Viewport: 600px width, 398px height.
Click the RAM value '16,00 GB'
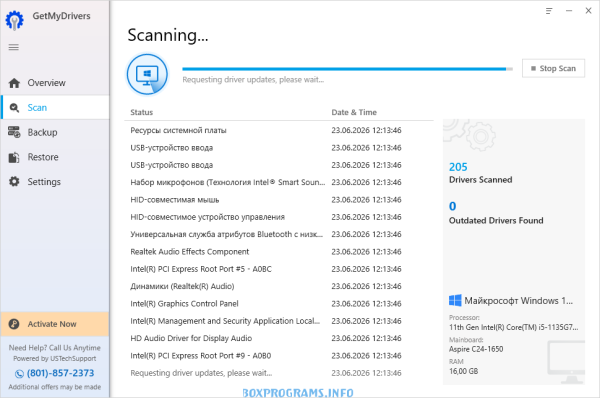pos(463,371)
